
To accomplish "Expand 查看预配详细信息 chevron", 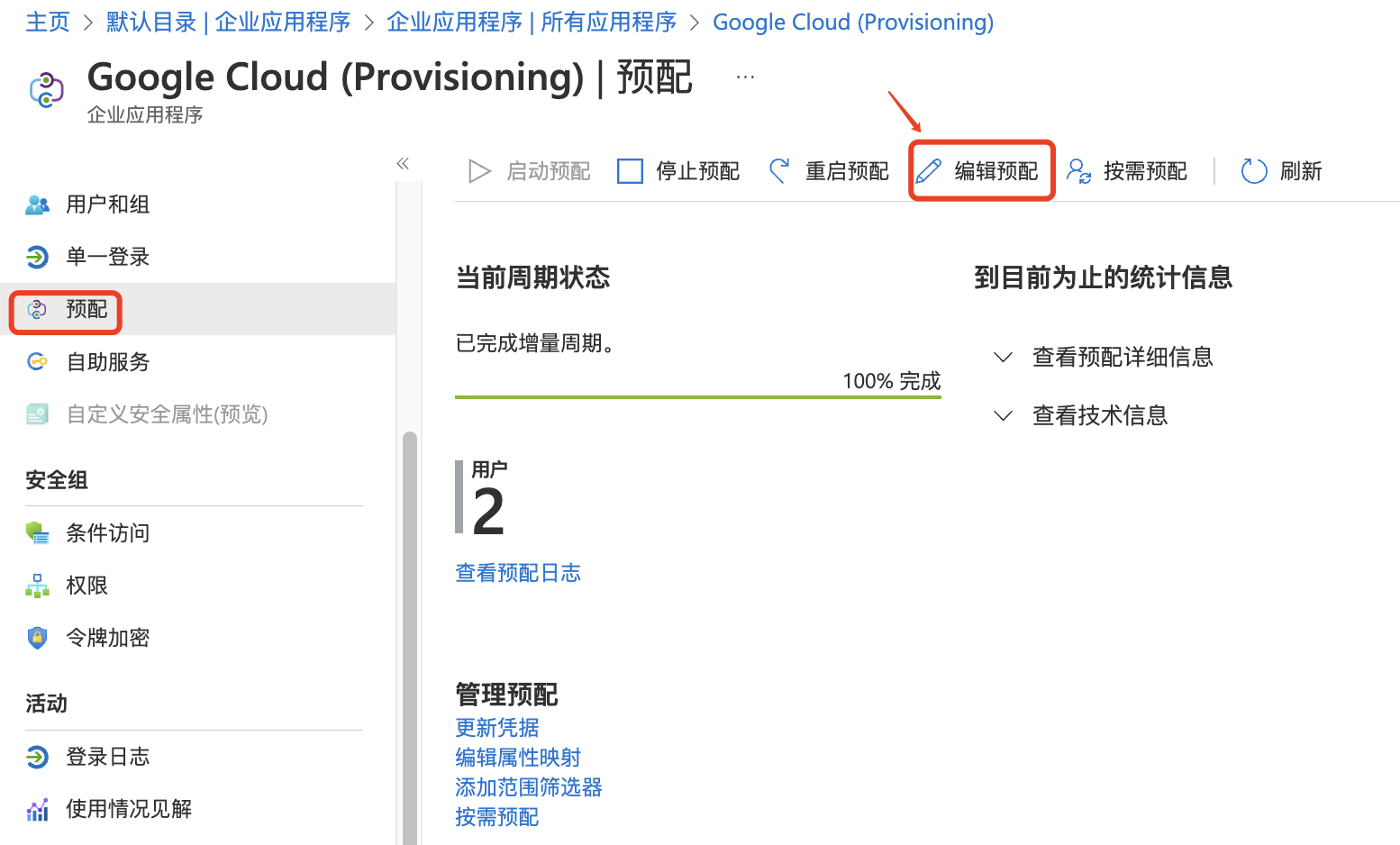I will click(x=1003, y=358).
